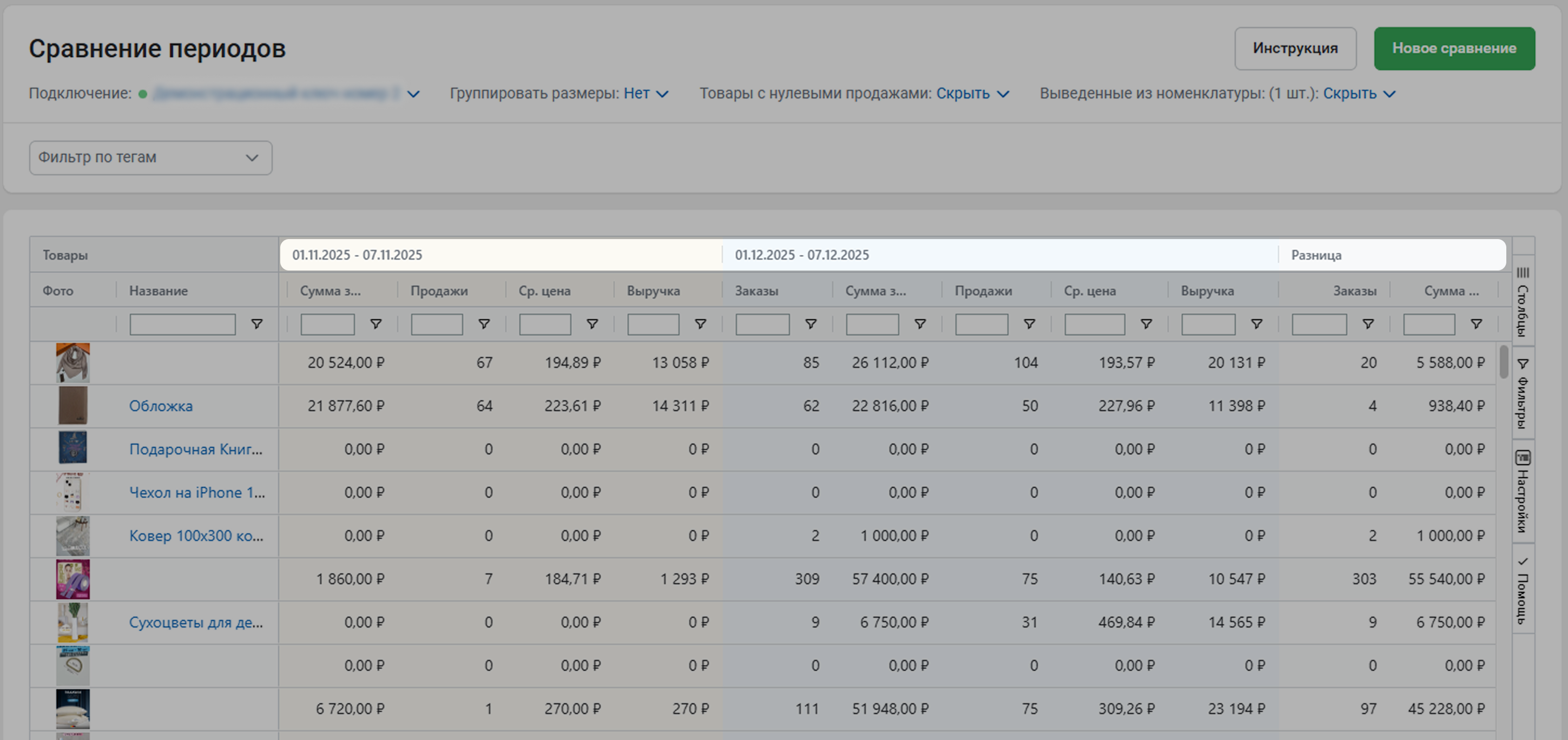Click filter icon in first Выручка column

pos(700,325)
